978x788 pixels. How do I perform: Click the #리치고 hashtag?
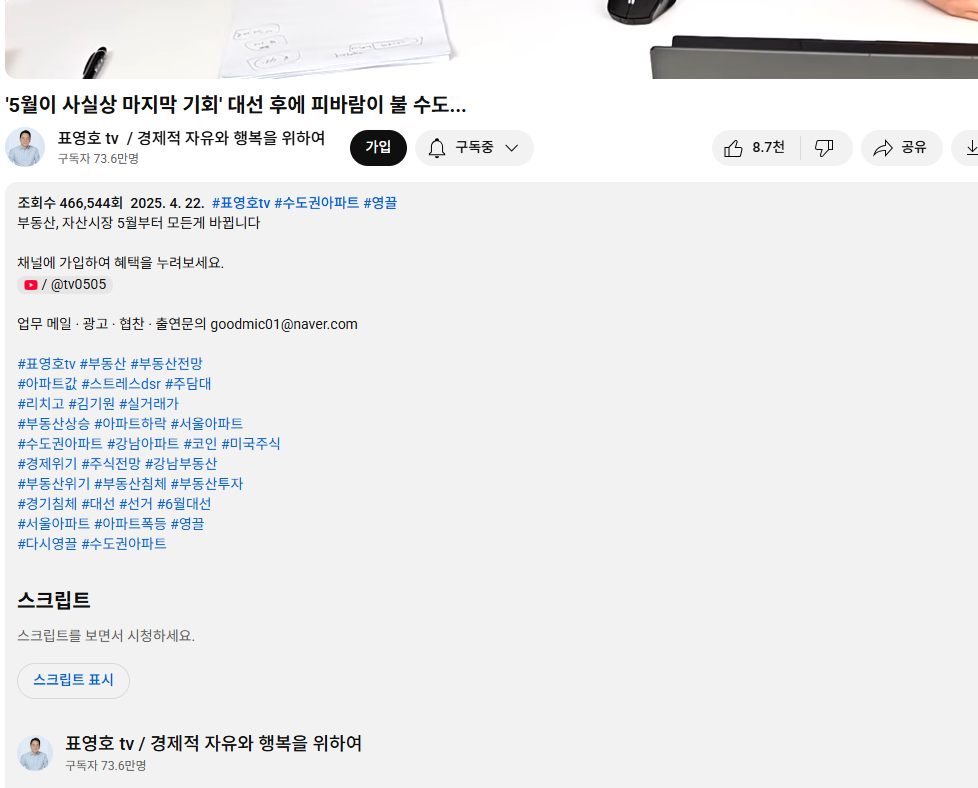[x=41, y=404]
